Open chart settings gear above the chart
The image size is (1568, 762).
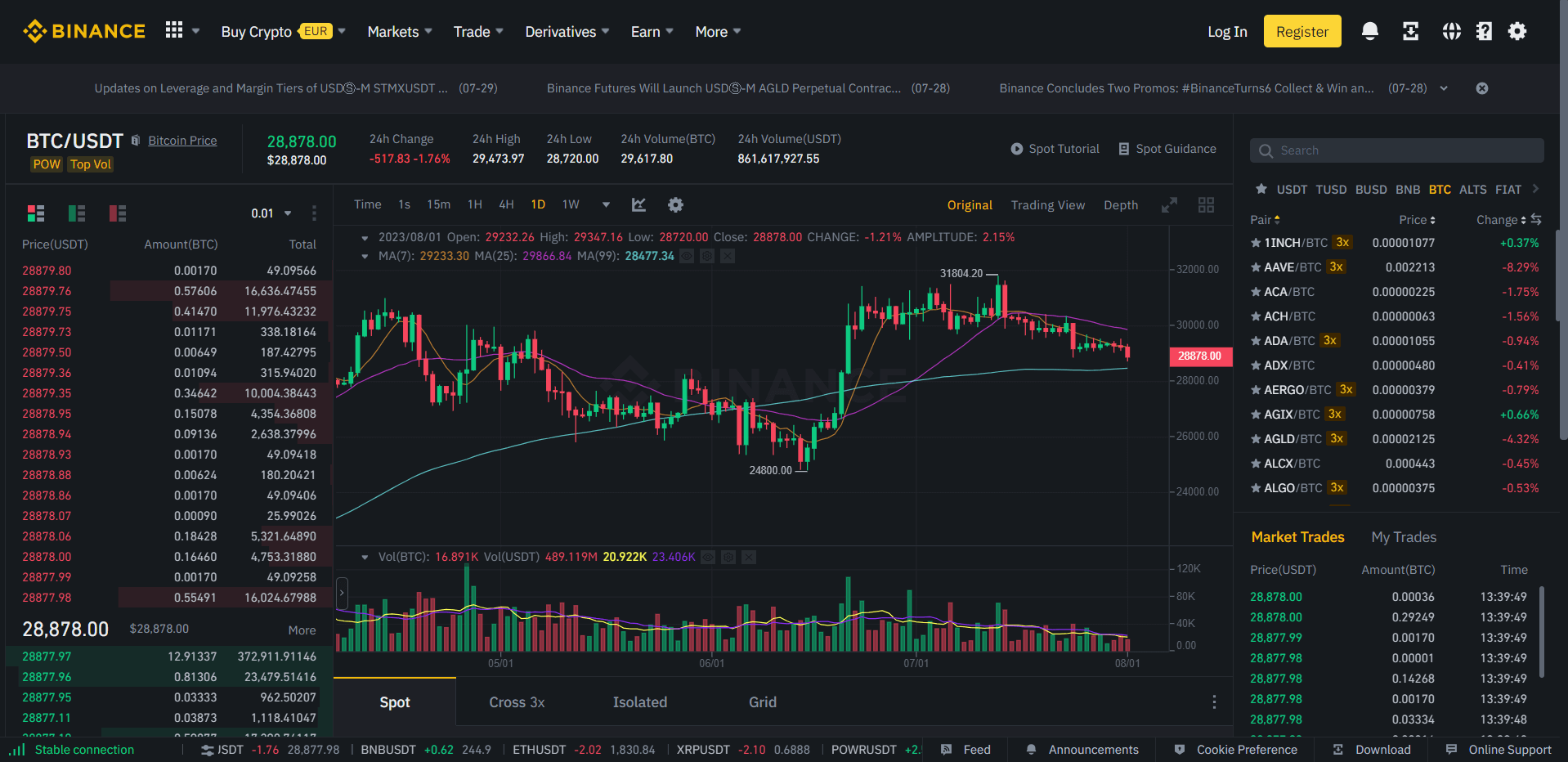(x=675, y=205)
